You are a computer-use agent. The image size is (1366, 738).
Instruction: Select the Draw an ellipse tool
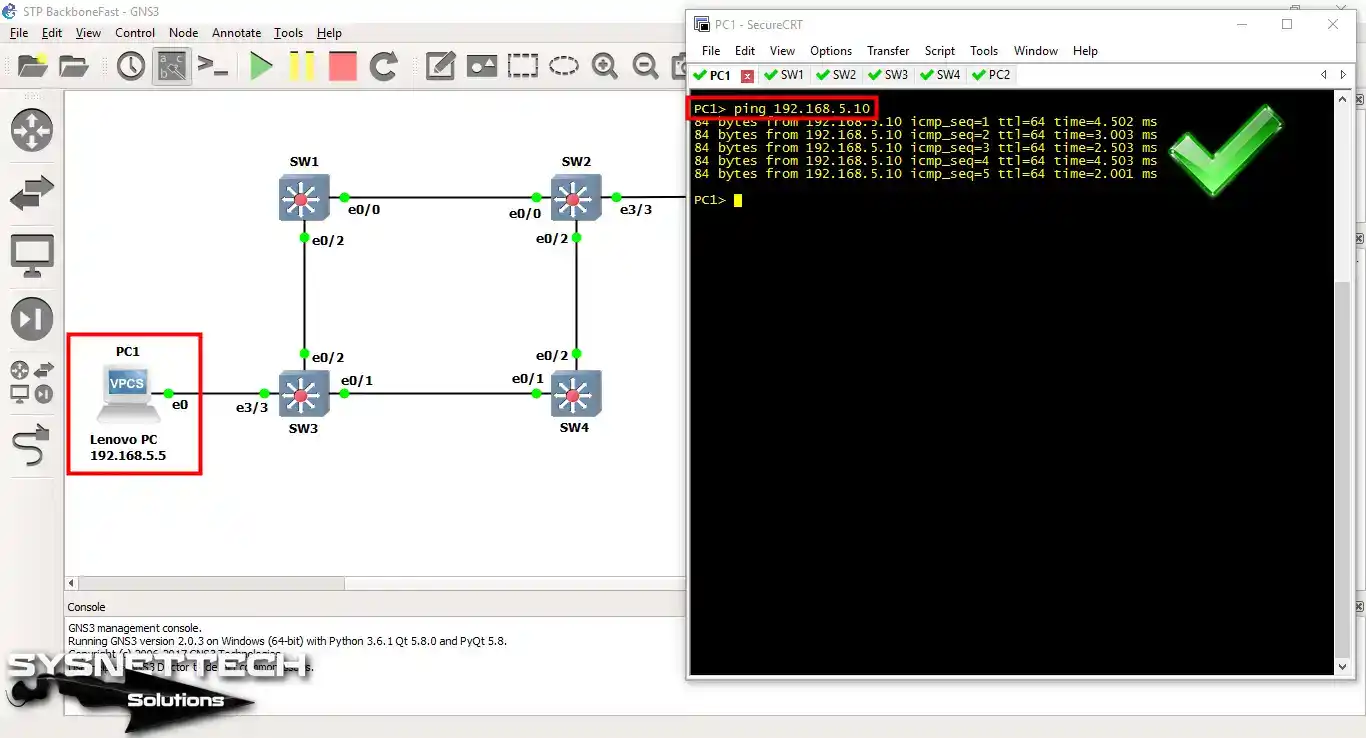click(x=564, y=67)
